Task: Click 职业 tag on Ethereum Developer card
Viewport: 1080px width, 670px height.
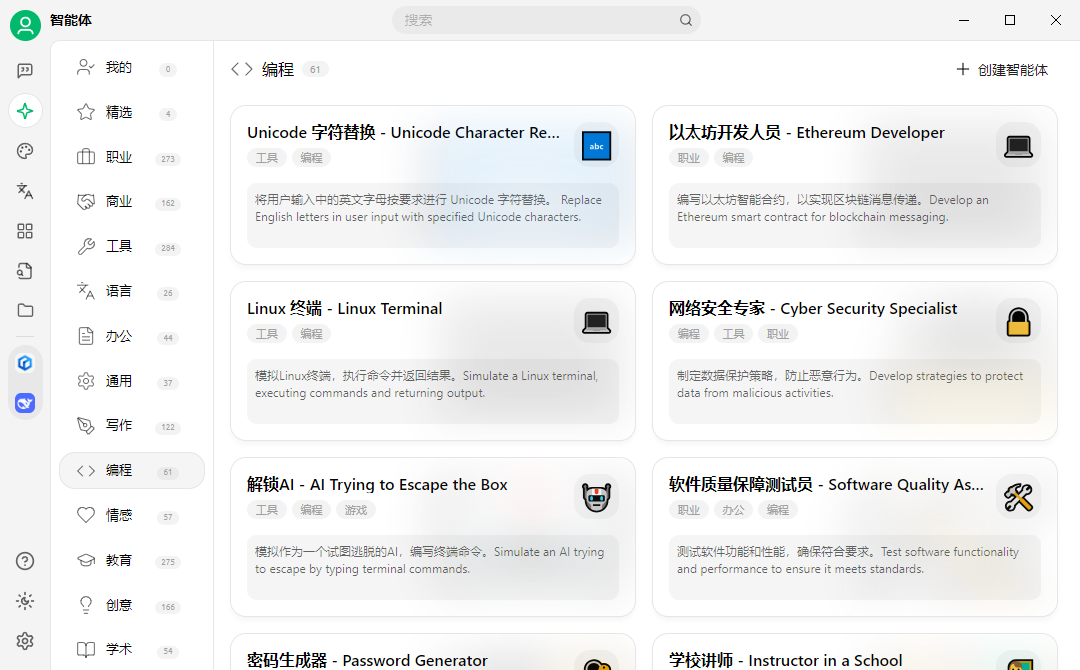Action: [x=689, y=158]
